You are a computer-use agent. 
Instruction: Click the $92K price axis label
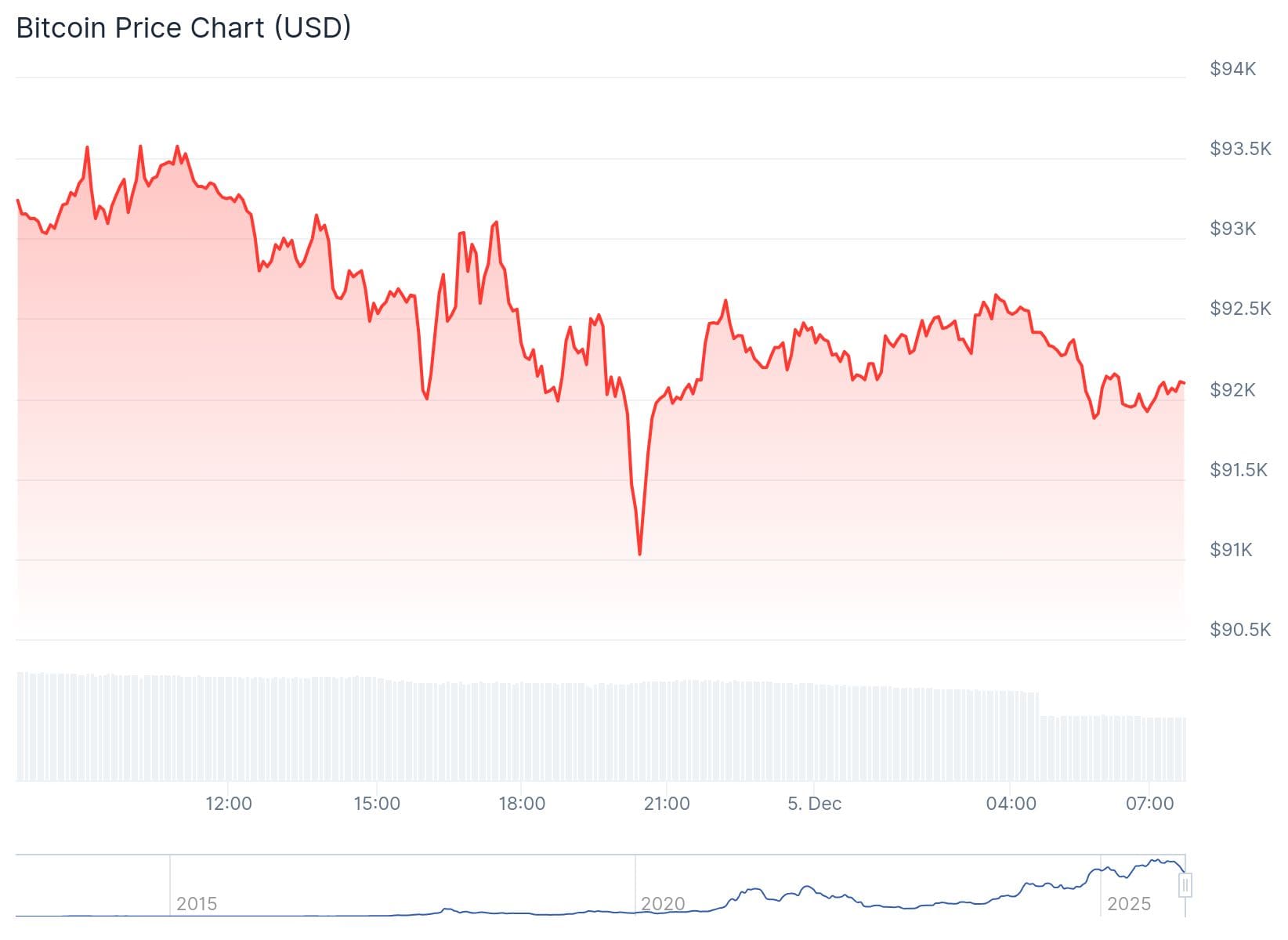point(1232,390)
